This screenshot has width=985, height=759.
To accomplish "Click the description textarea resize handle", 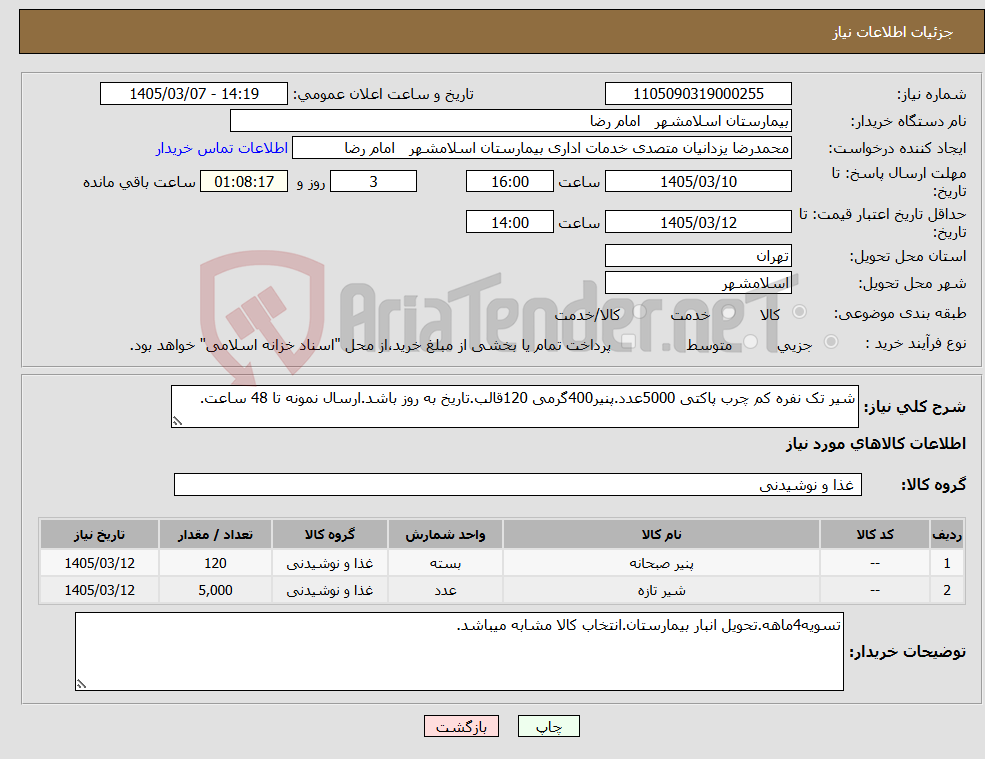I will [x=177, y=421].
